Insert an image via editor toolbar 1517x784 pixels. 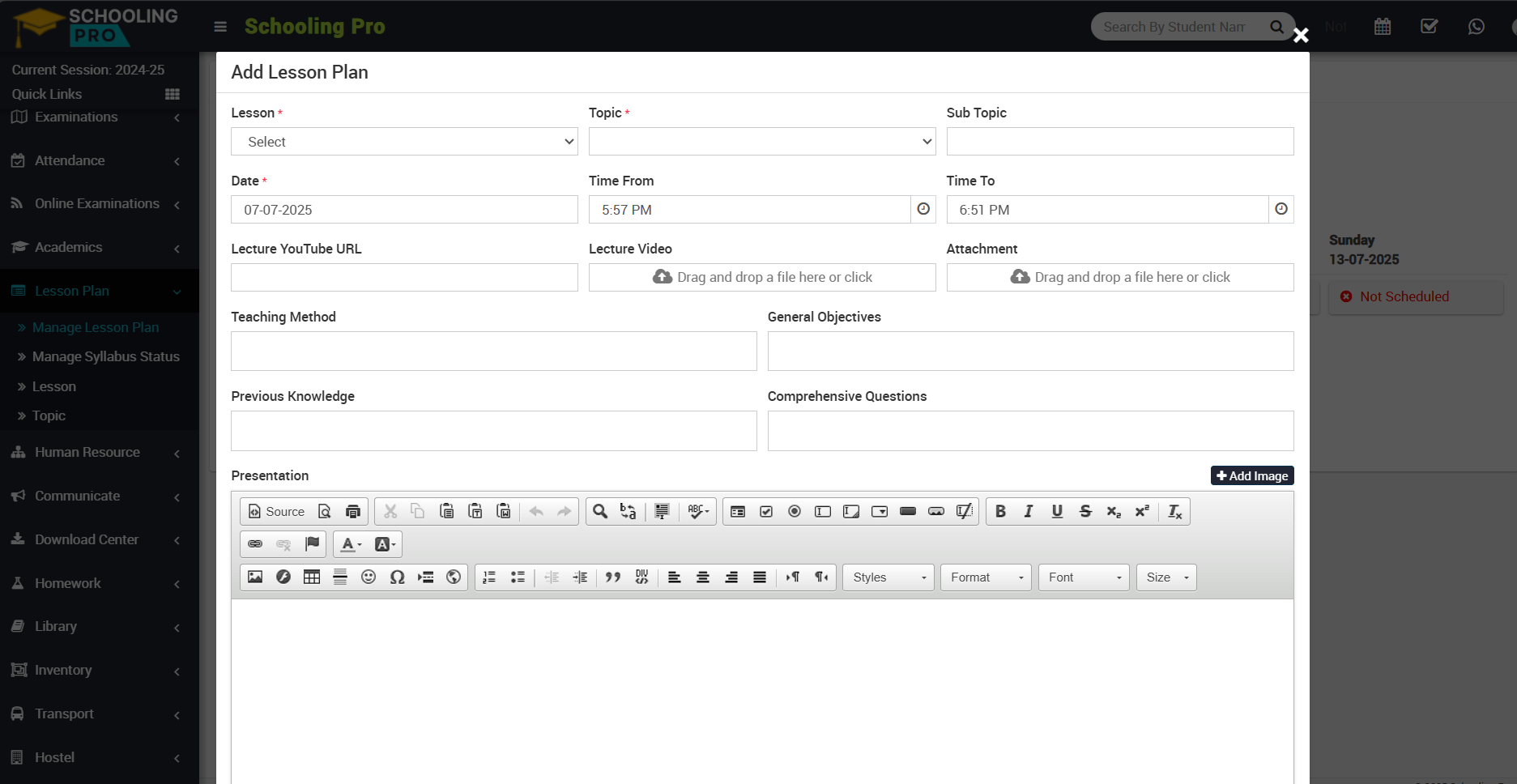point(255,577)
